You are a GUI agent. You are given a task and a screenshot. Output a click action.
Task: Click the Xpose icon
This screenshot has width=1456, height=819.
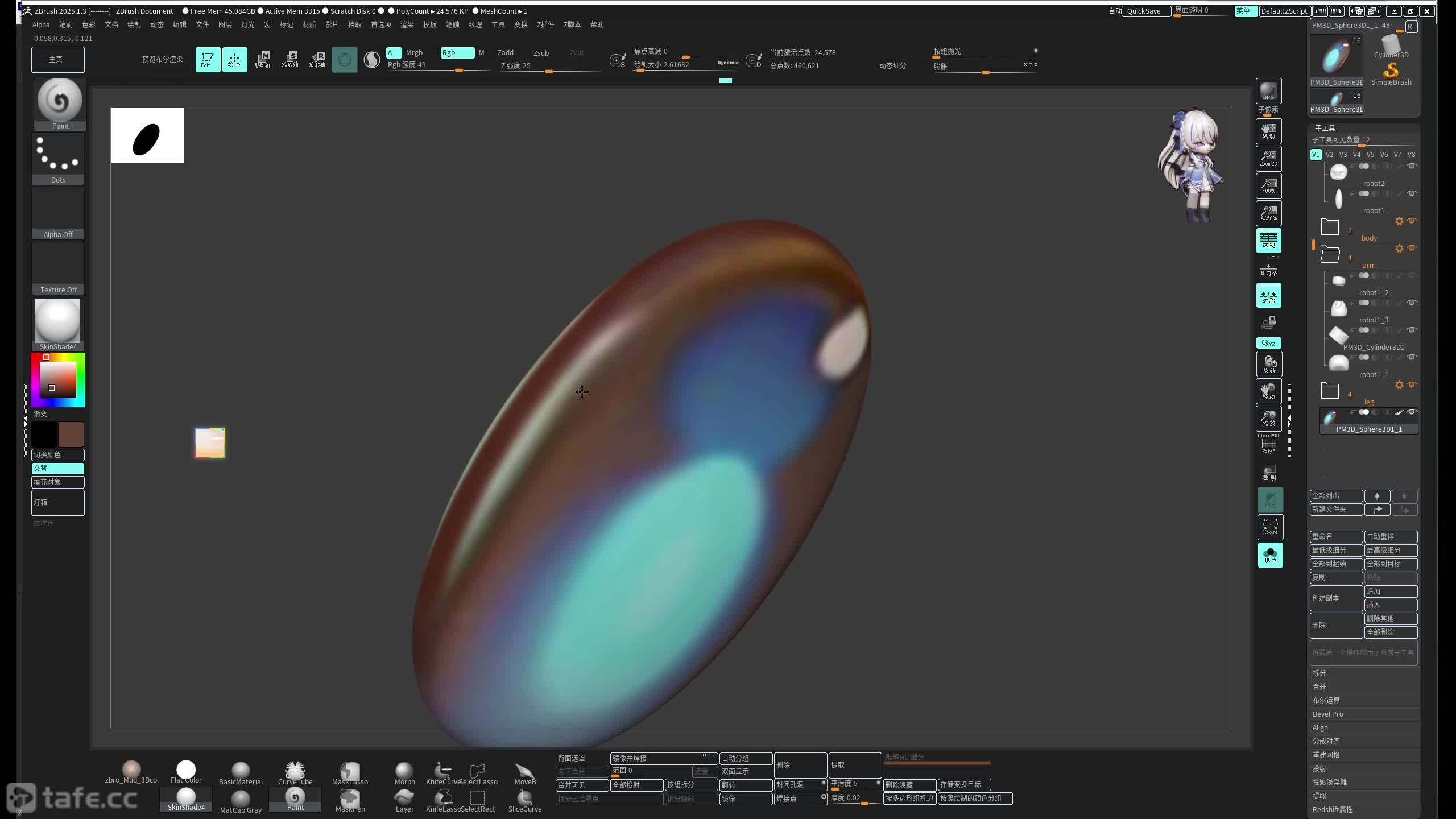1269,527
